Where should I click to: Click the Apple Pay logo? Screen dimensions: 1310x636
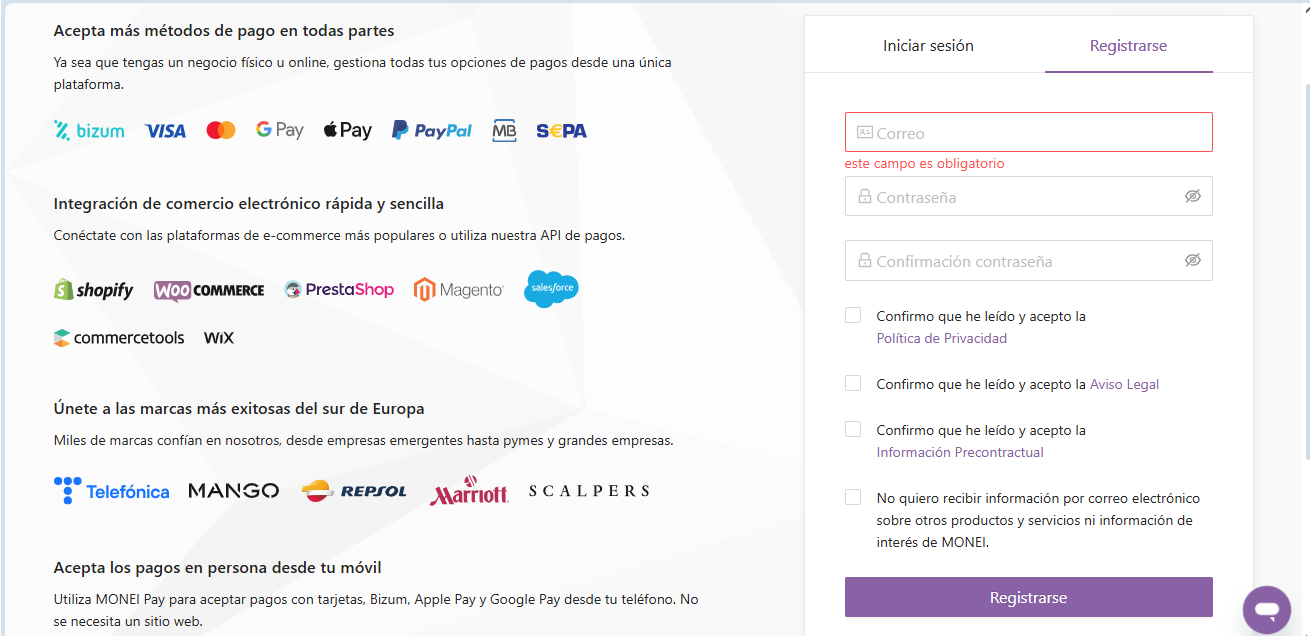pyautogui.click(x=347, y=130)
